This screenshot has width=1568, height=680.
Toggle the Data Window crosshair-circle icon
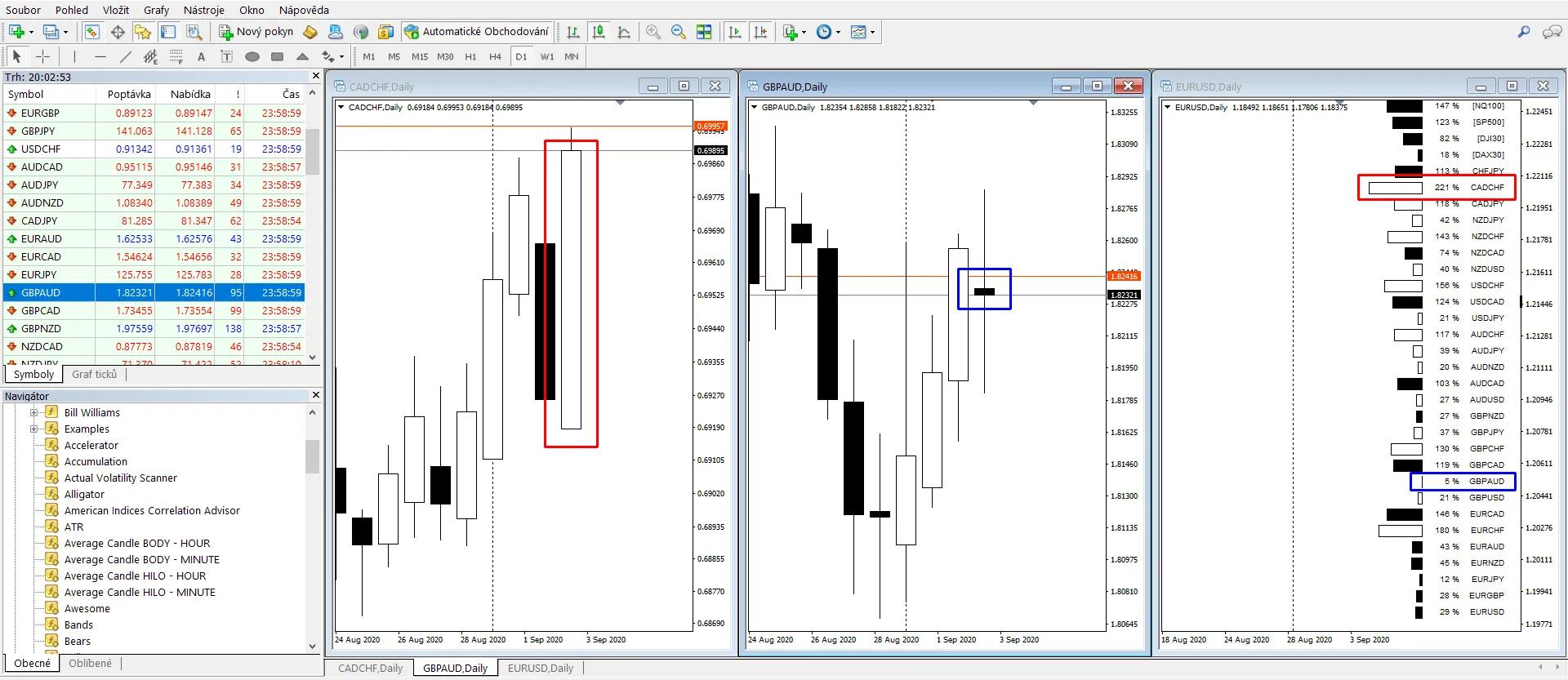[118, 32]
